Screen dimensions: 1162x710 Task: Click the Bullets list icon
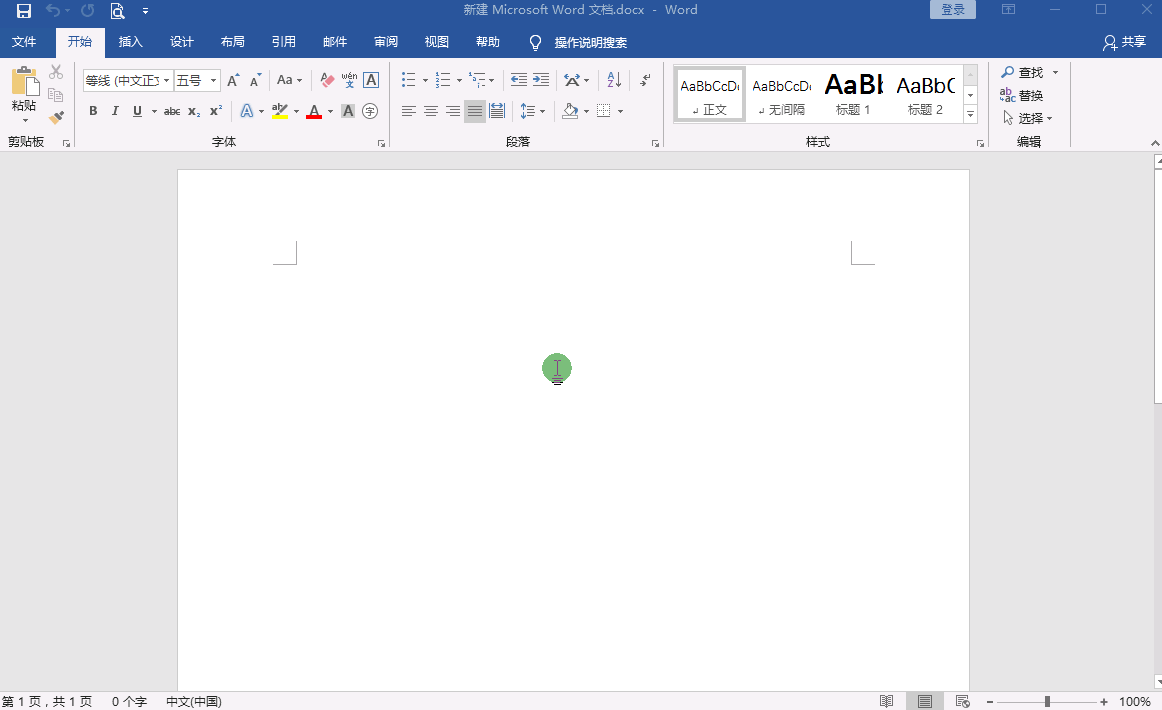click(x=408, y=80)
